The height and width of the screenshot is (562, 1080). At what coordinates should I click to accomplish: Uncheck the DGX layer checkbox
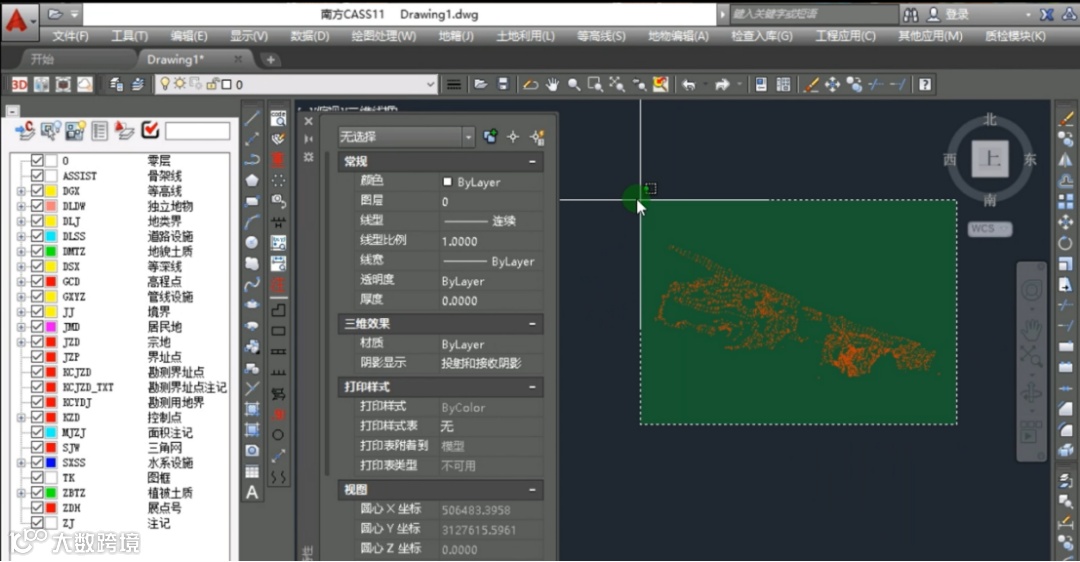coord(37,191)
